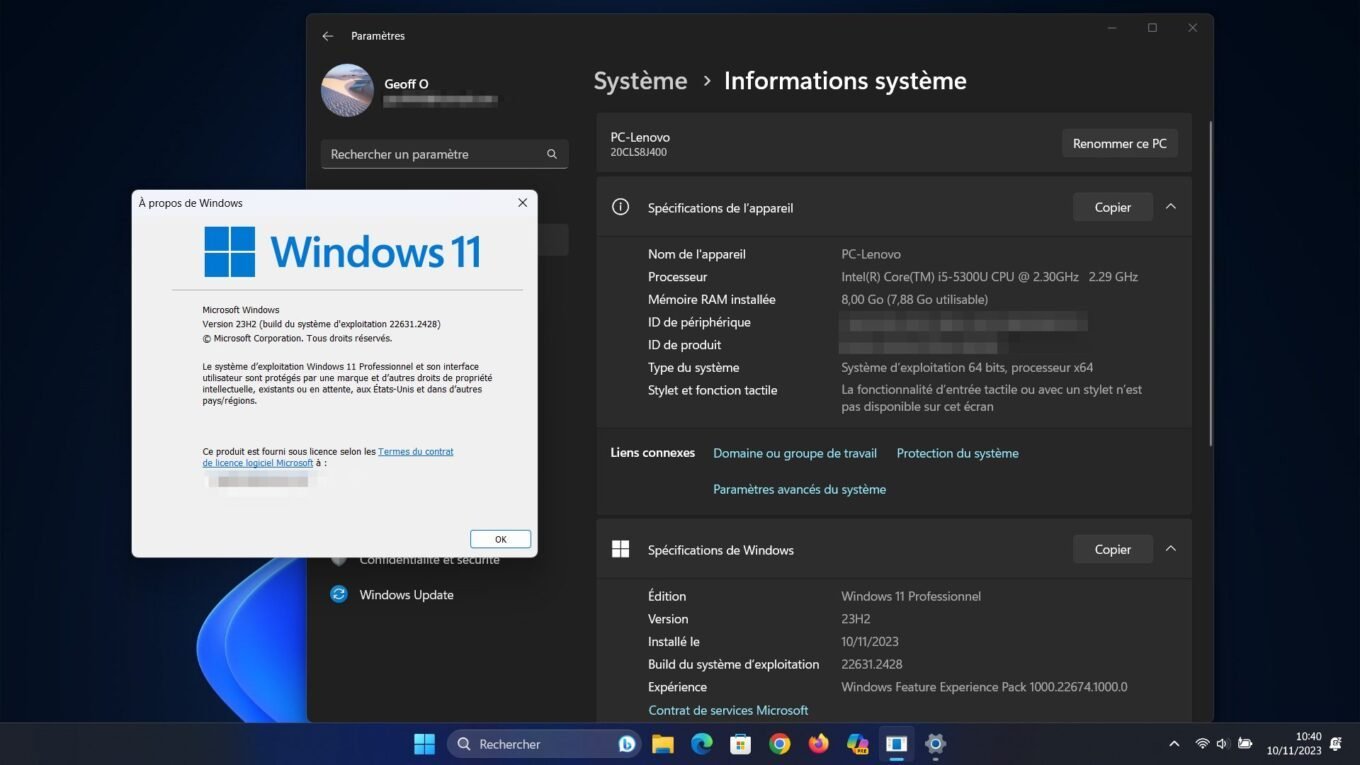Open File Explorer from the taskbar

pos(662,744)
